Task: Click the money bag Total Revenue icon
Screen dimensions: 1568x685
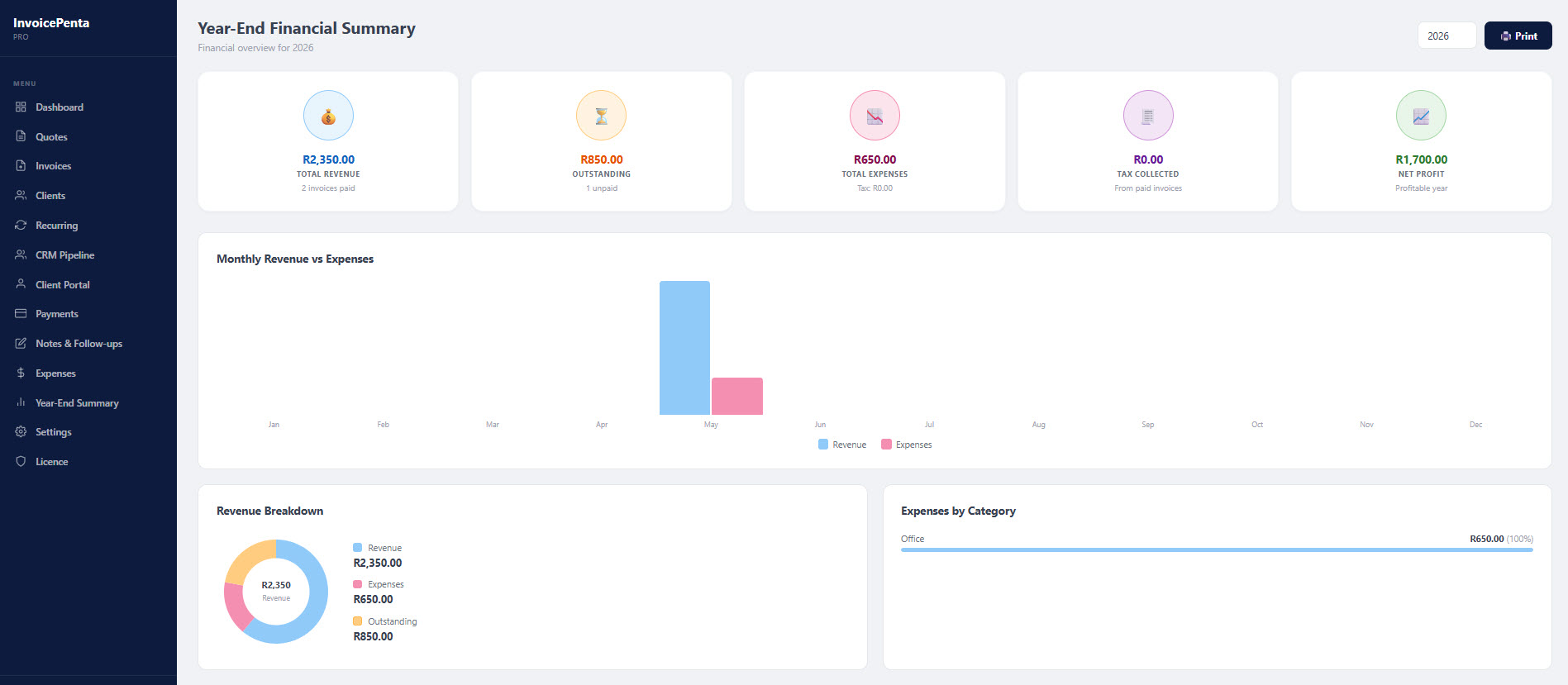Action: pos(328,116)
